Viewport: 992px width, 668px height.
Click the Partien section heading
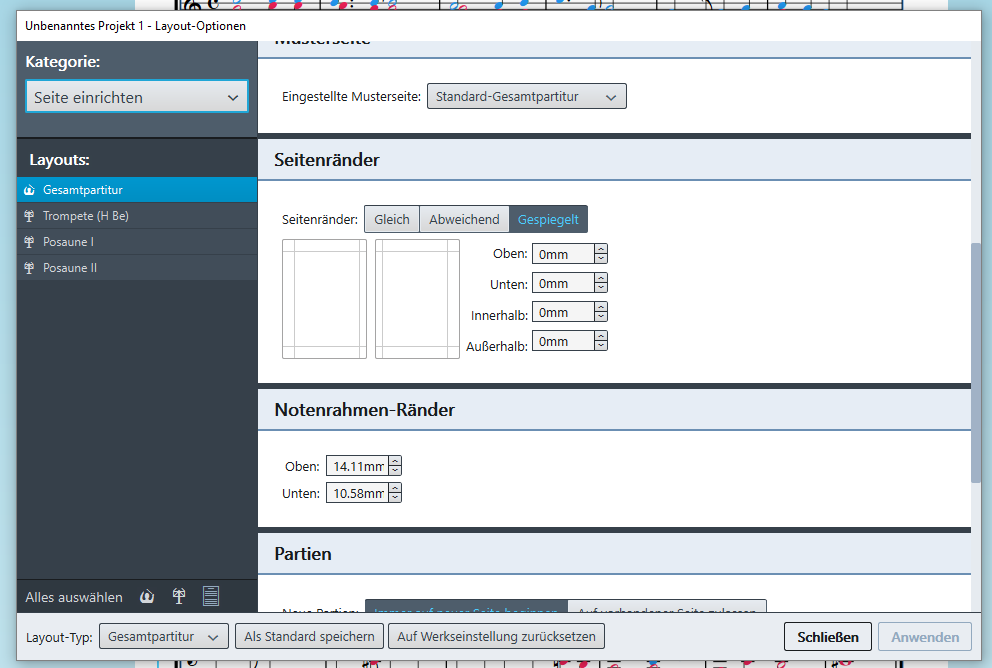(x=302, y=554)
